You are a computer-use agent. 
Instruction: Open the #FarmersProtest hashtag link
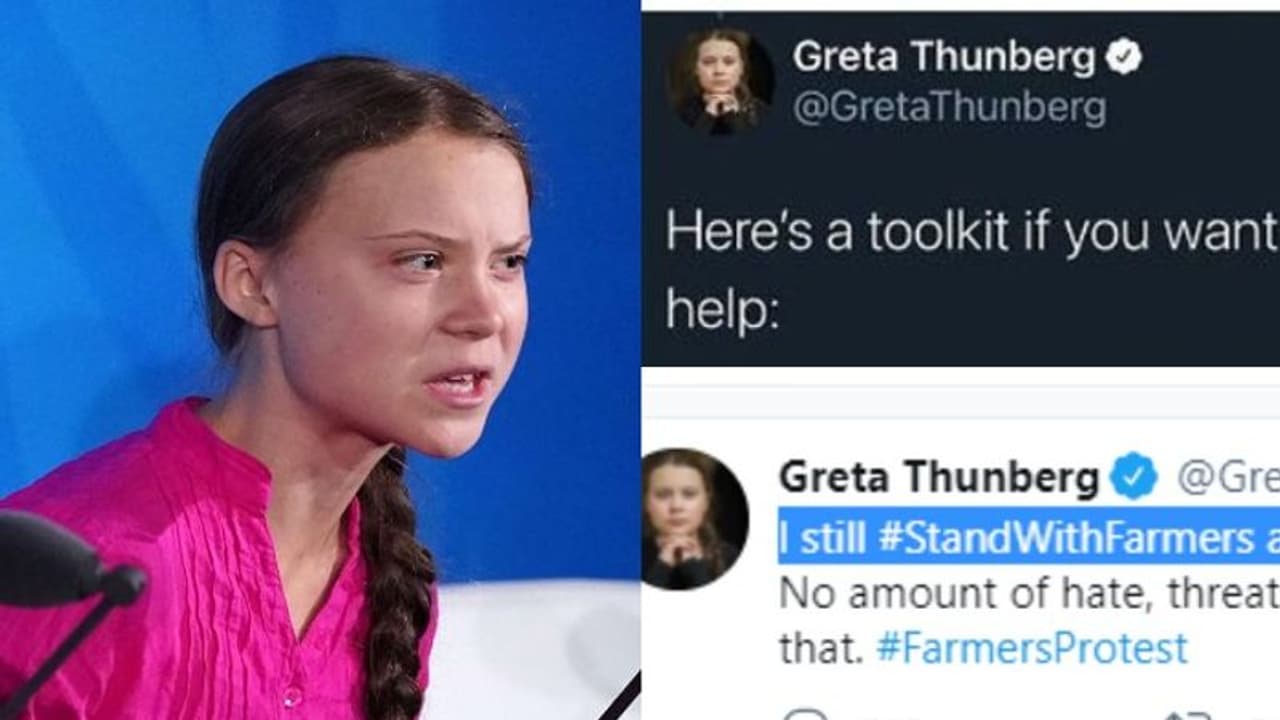coord(1032,647)
